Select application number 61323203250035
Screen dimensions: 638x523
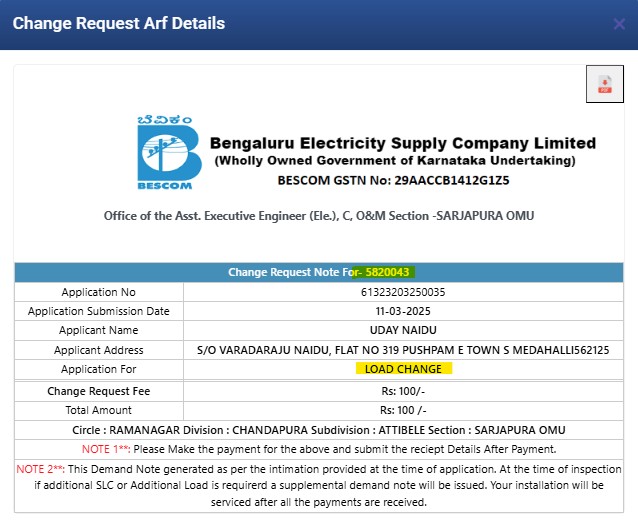403,292
